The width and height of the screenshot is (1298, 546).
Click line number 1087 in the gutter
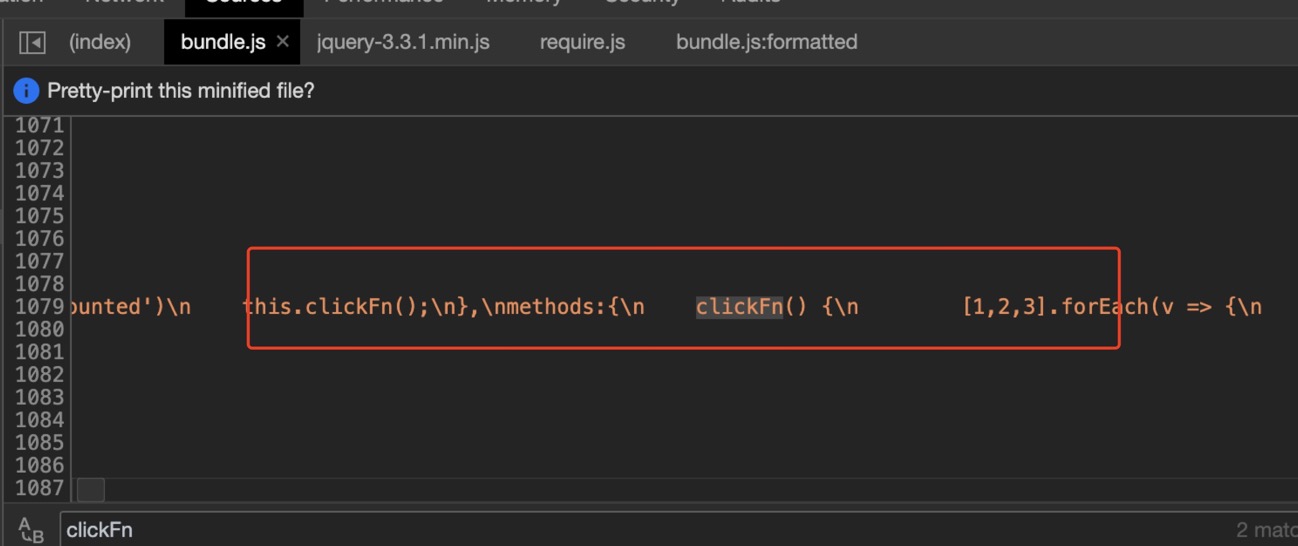click(39, 488)
